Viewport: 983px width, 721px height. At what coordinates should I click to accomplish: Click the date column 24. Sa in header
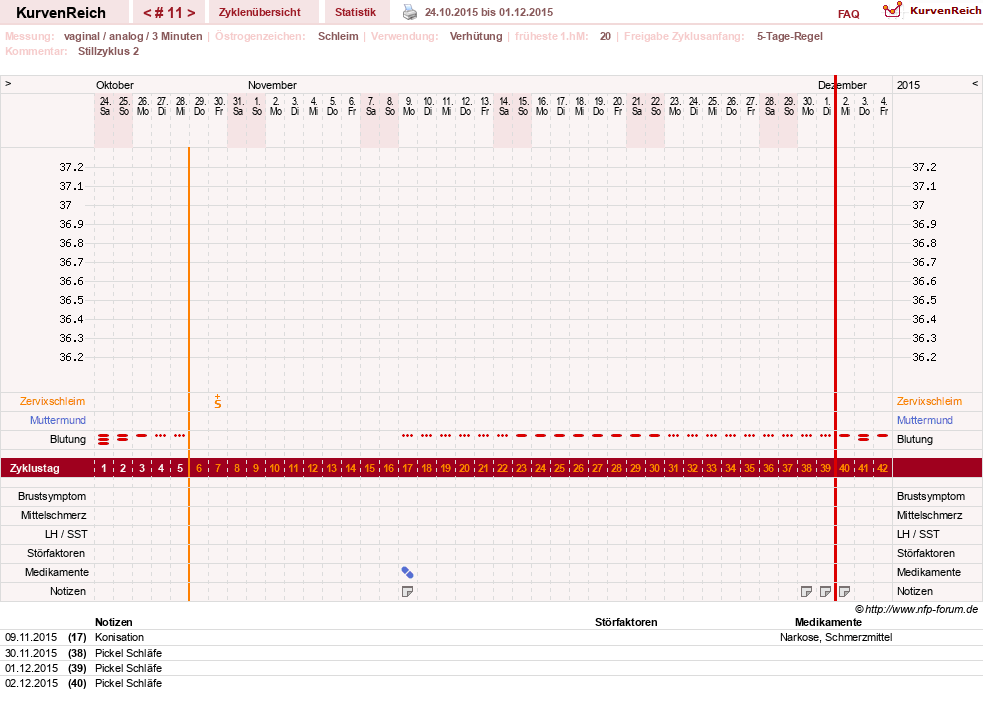(x=105, y=106)
